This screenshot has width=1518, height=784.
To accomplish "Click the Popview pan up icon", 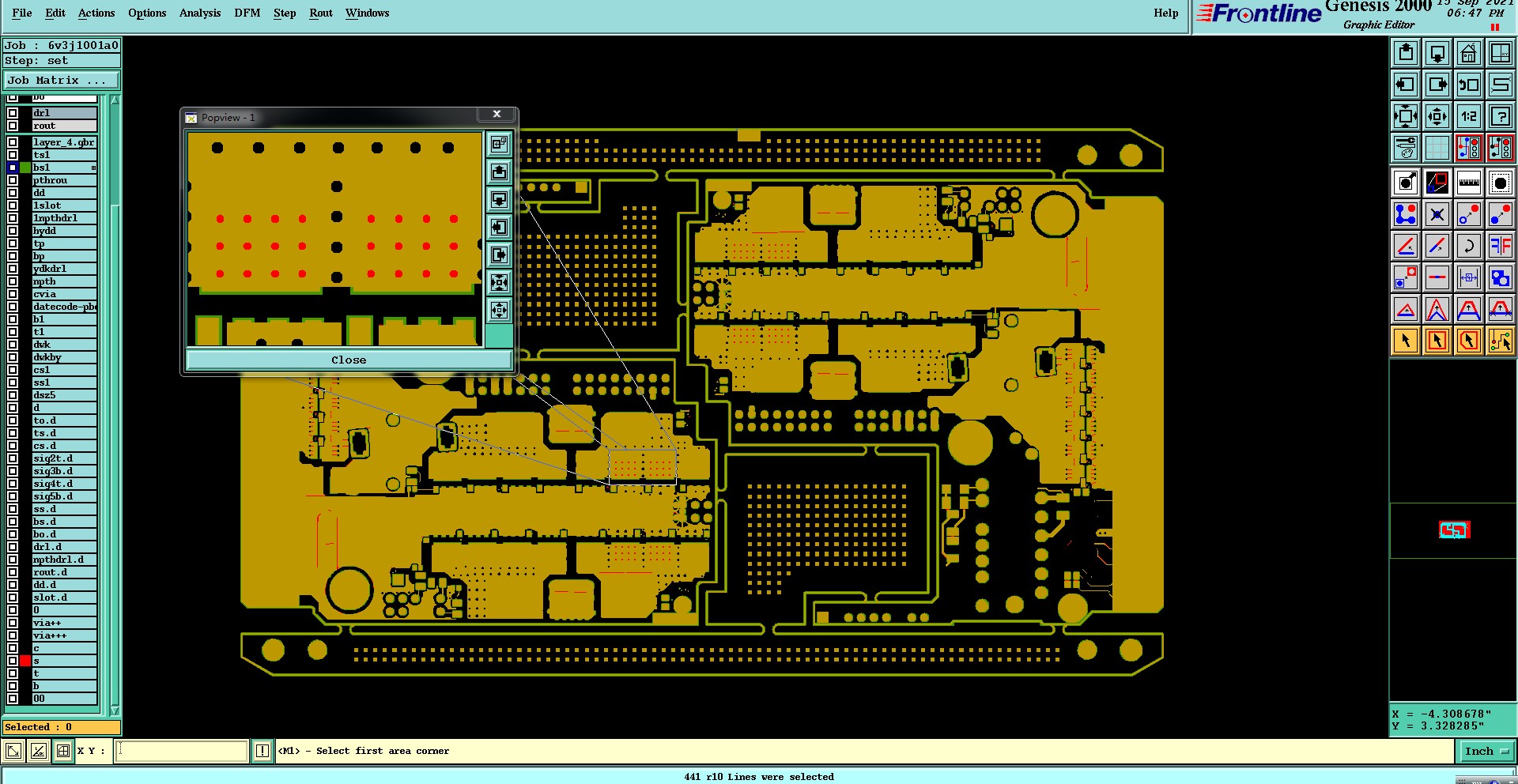I will pos(499,171).
